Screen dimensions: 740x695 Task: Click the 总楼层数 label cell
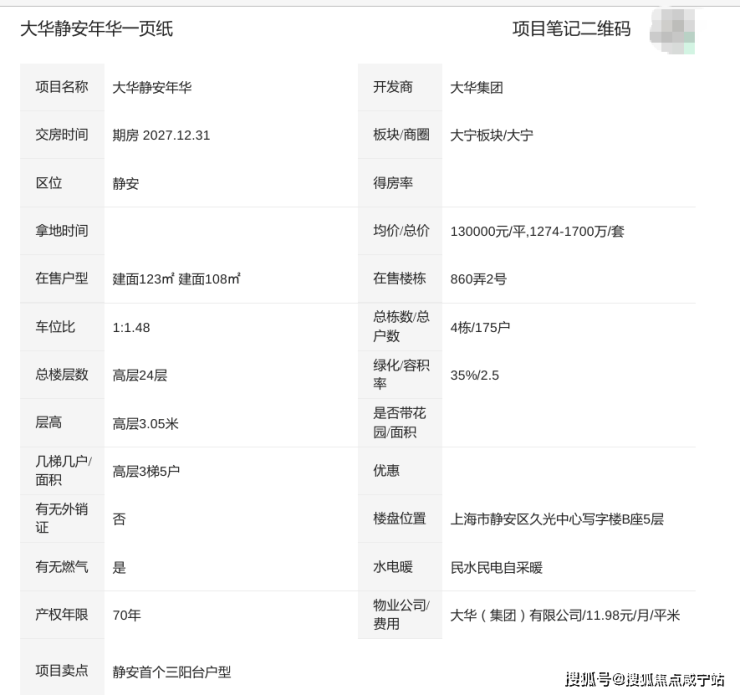(62, 375)
